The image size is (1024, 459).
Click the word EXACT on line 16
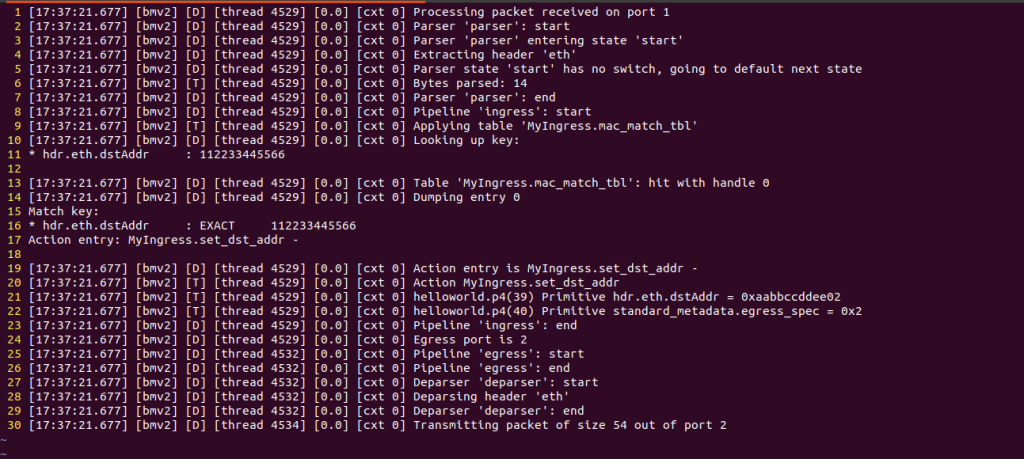click(x=217, y=226)
